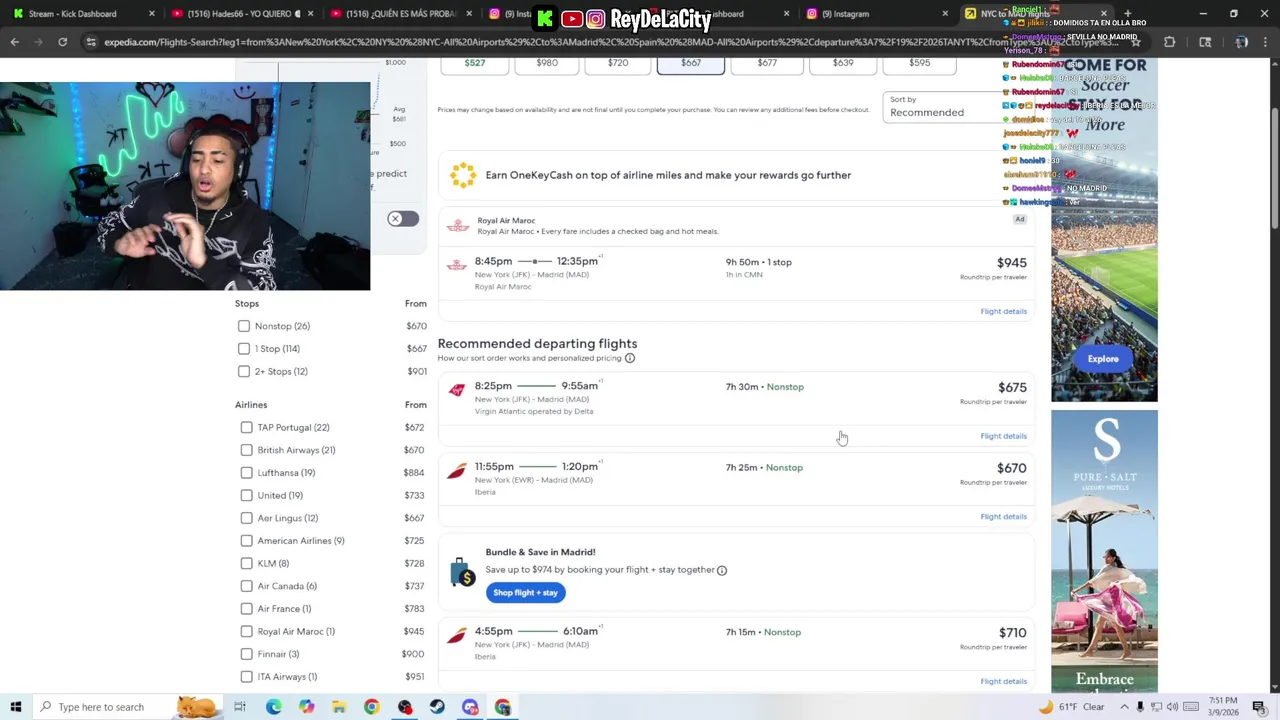Screen dimensions: 1280x720
Task: Open Flight details for the $675 Virgin Atlantic flight
Action: pos(1003,436)
